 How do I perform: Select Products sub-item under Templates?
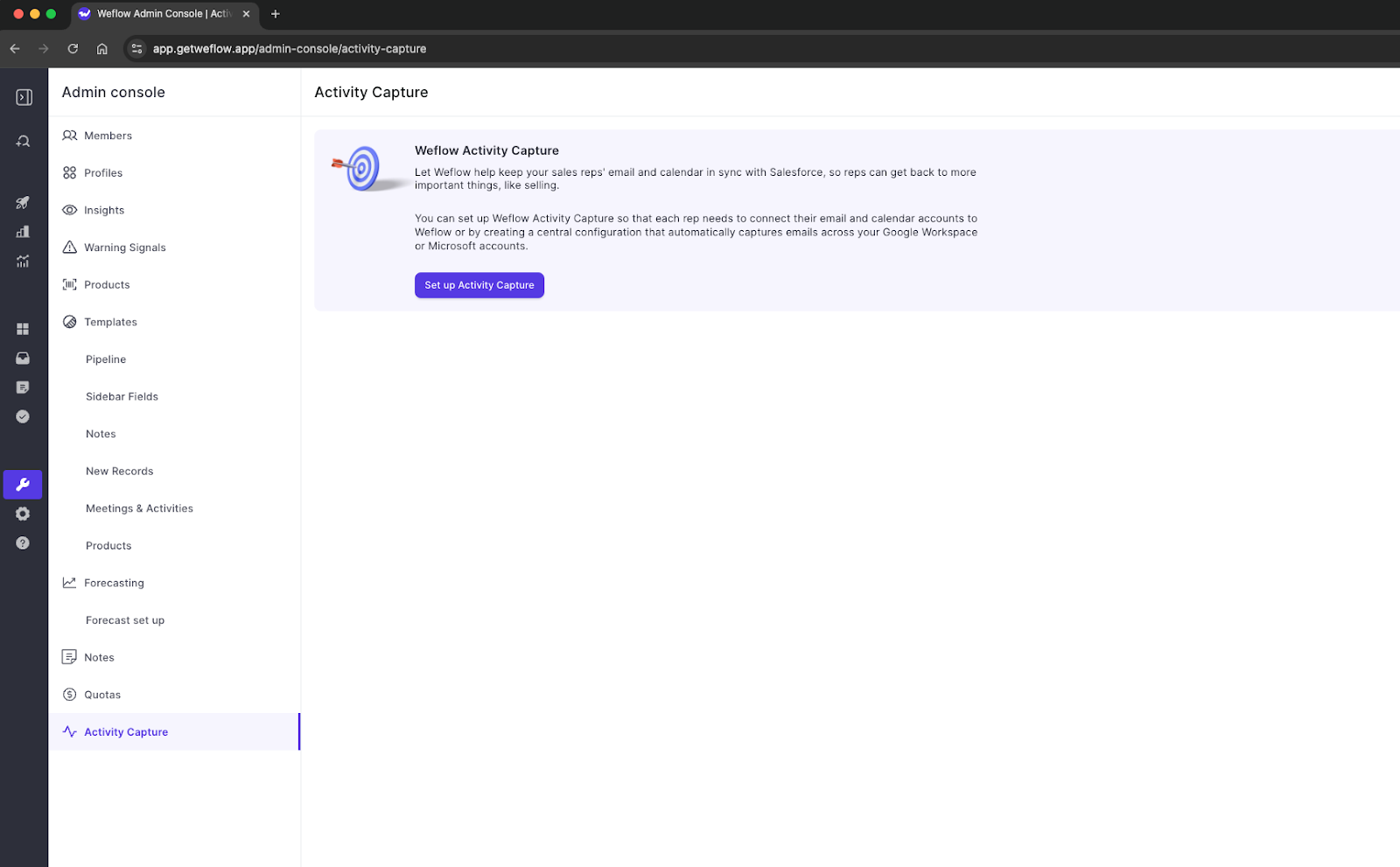(174, 545)
